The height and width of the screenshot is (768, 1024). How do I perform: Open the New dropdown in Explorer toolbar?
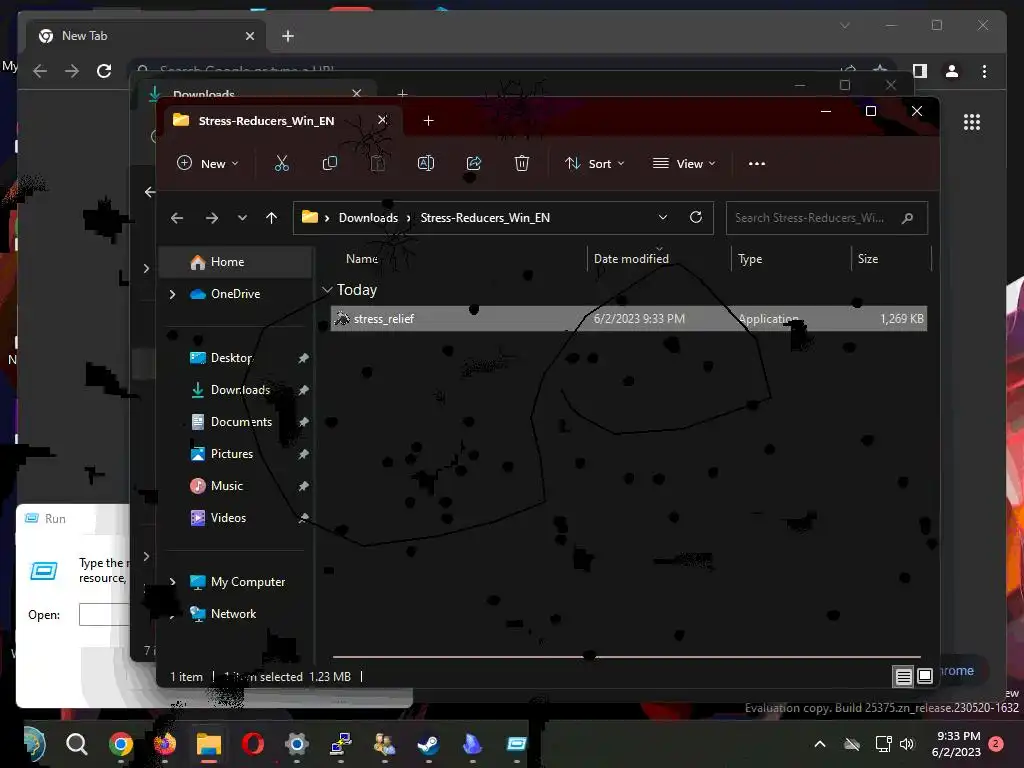click(x=208, y=163)
